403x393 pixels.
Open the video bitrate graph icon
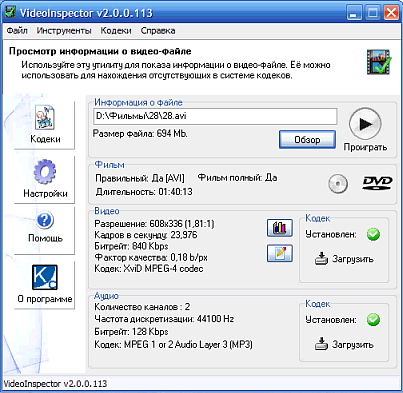tap(280, 228)
